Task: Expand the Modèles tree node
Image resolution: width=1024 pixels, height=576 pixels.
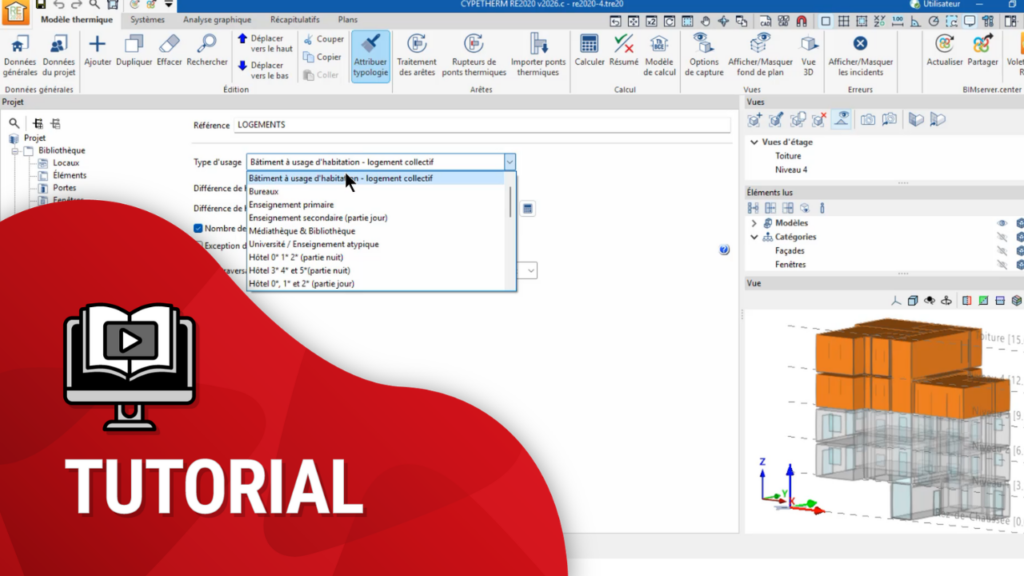Action: pyautogui.click(x=754, y=223)
